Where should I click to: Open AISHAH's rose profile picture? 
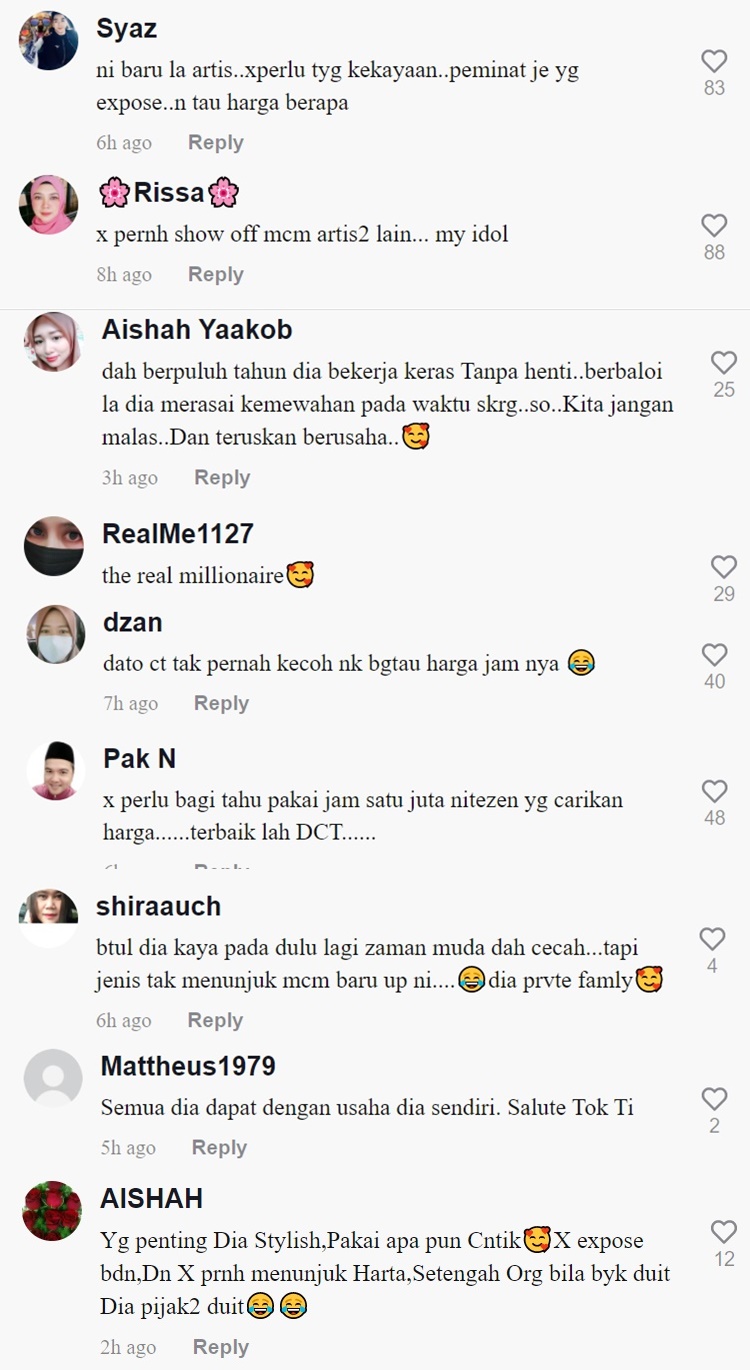click(x=52, y=1211)
